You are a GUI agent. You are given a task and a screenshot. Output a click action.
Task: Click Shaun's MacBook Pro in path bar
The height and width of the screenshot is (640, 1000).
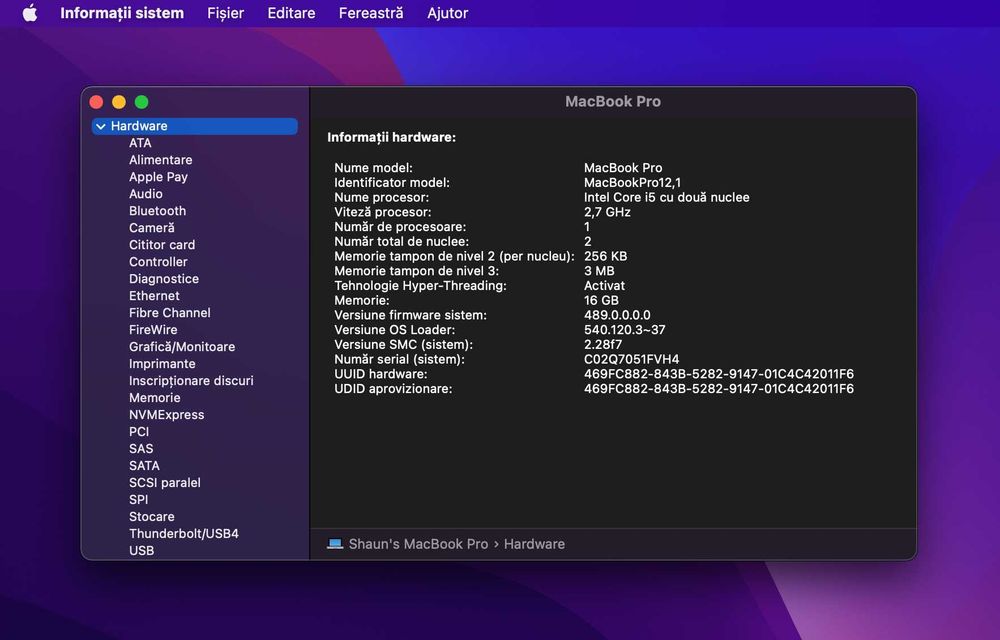tap(418, 544)
